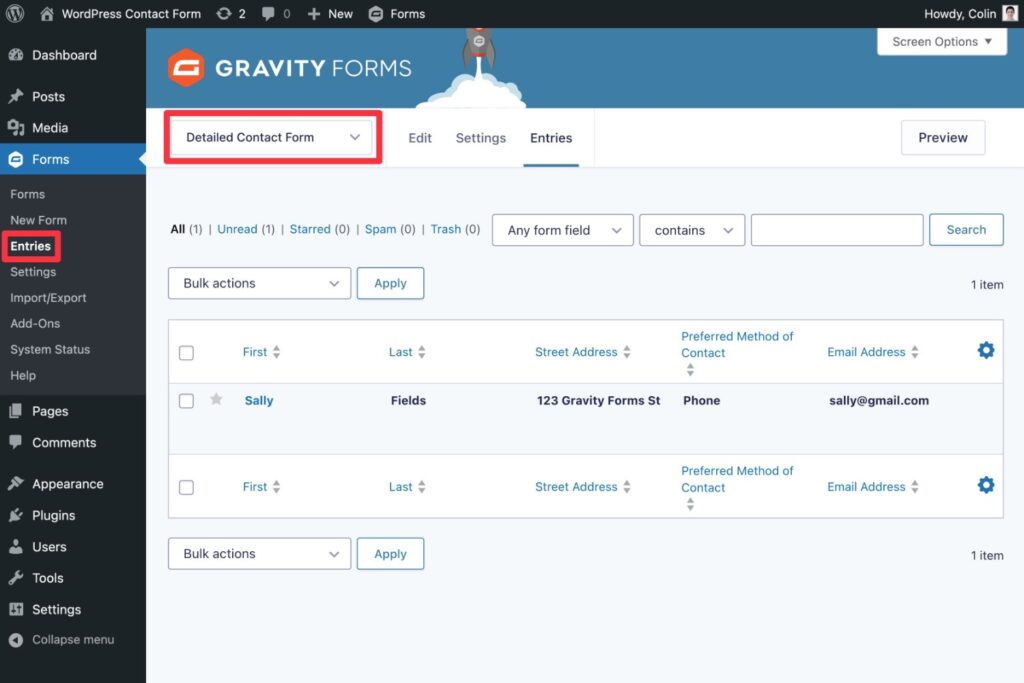Switch to the Edit tab
Viewport: 1024px width, 683px height.
click(420, 138)
